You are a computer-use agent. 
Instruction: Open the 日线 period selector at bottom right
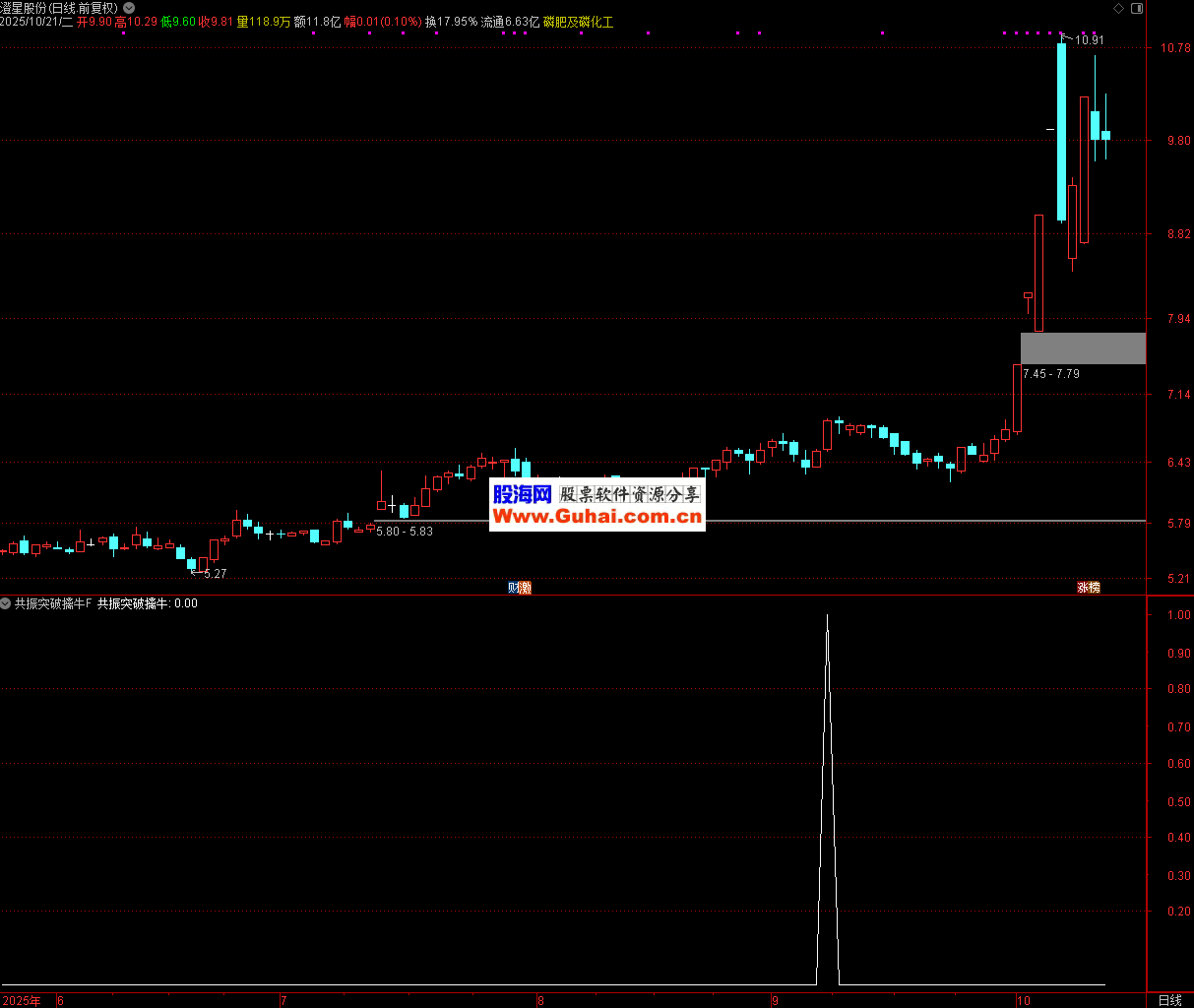point(1169,1000)
